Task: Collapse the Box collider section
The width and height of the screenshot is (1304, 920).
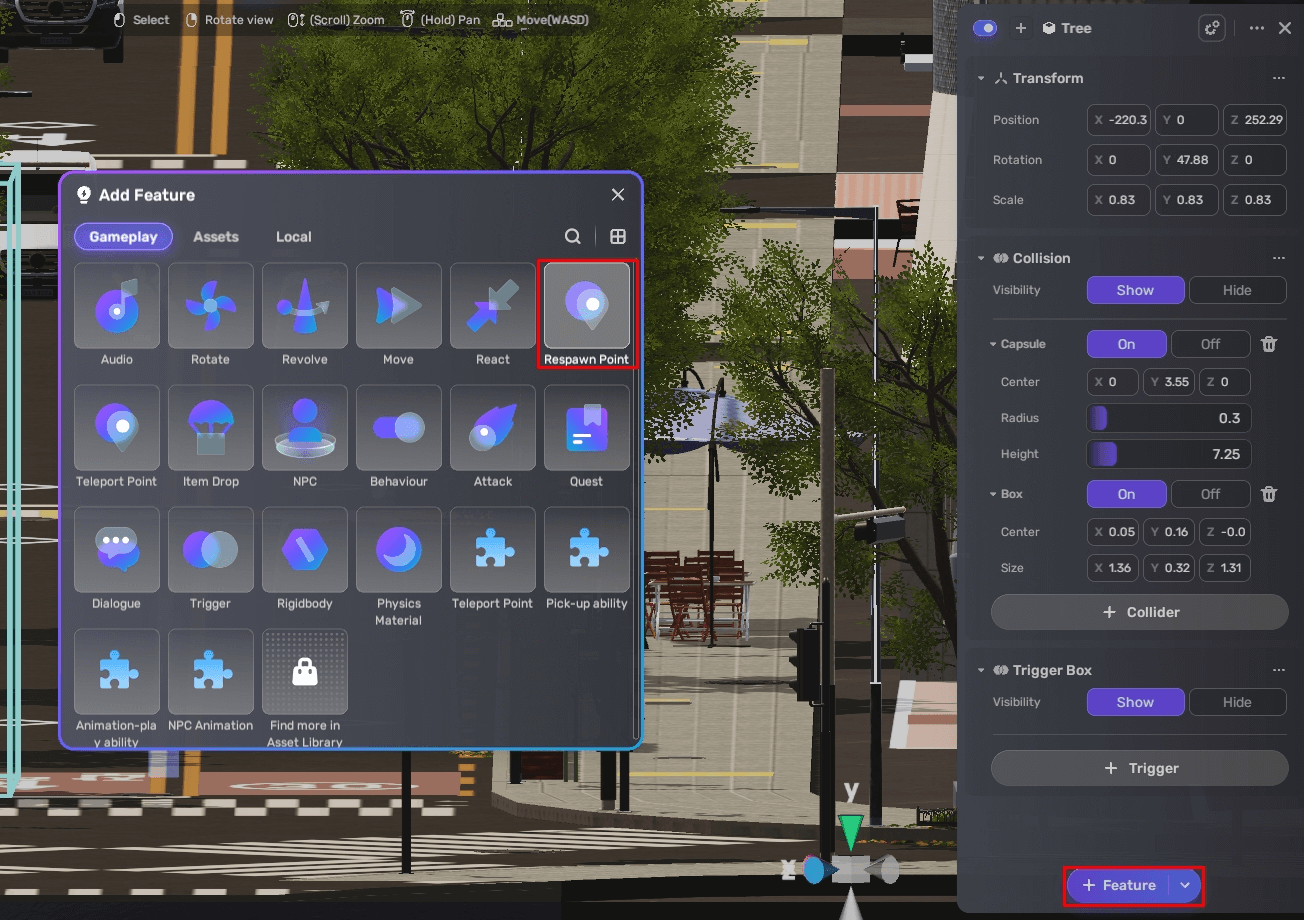Action: tap(993, 494)
